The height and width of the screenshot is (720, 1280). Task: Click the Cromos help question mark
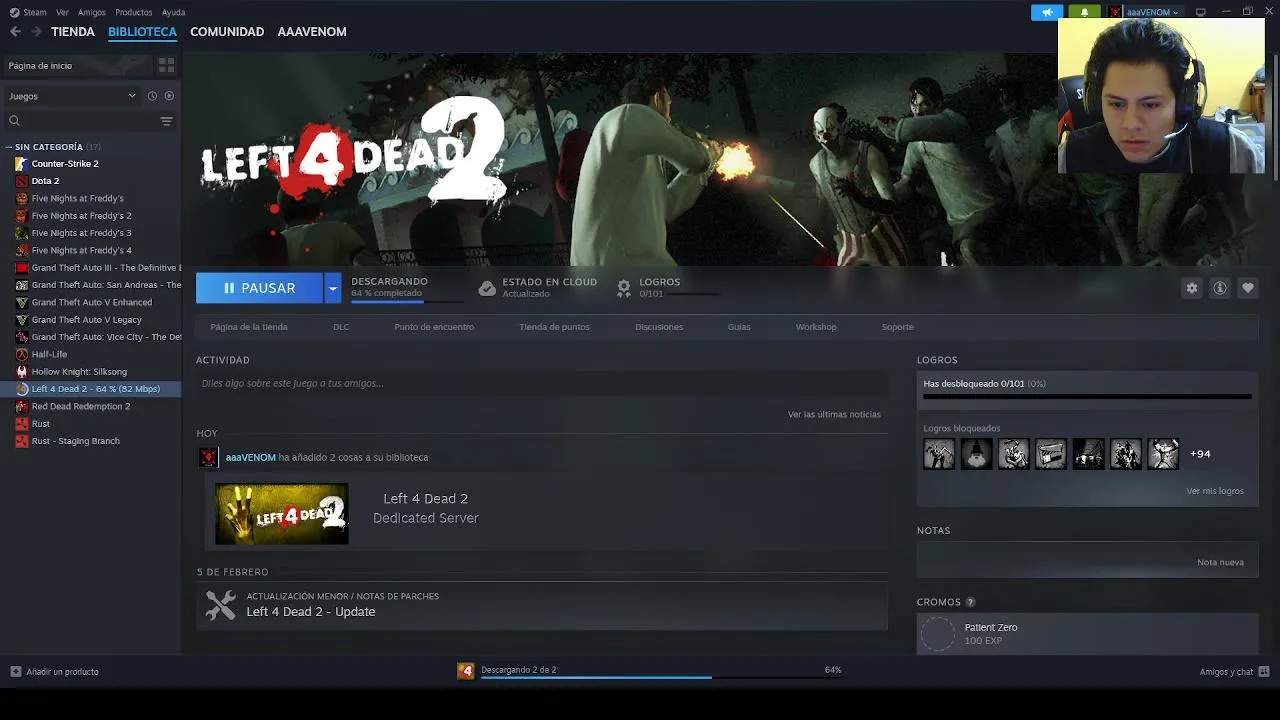point(970,602)
